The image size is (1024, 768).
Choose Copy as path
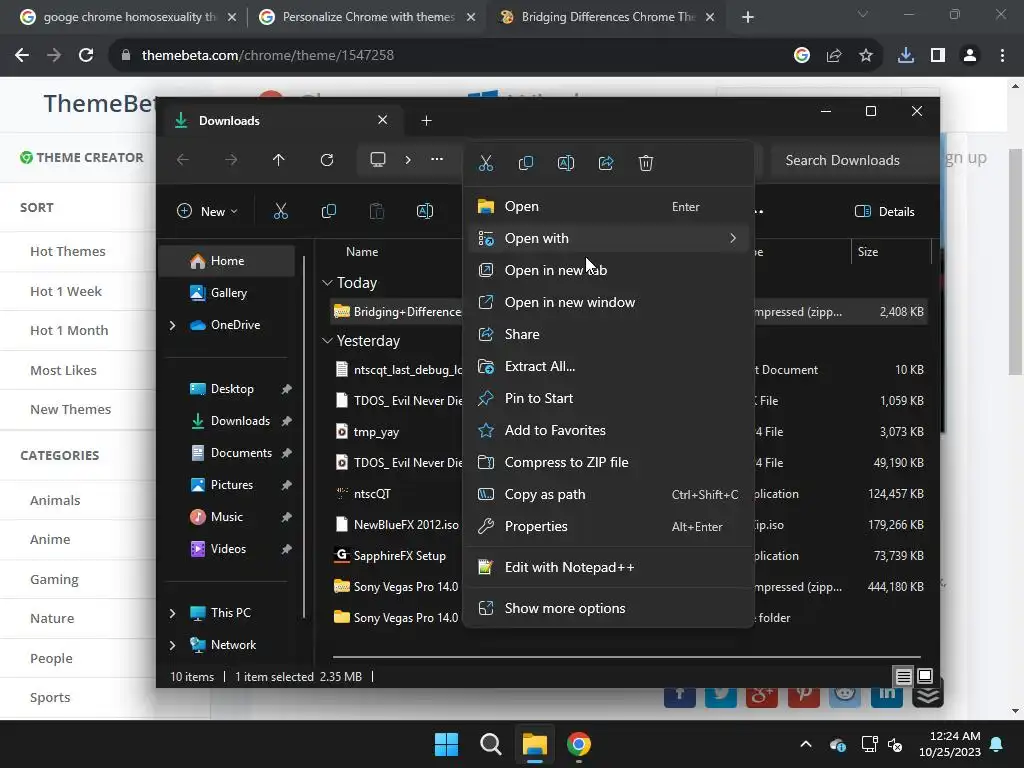click(609, 494)
